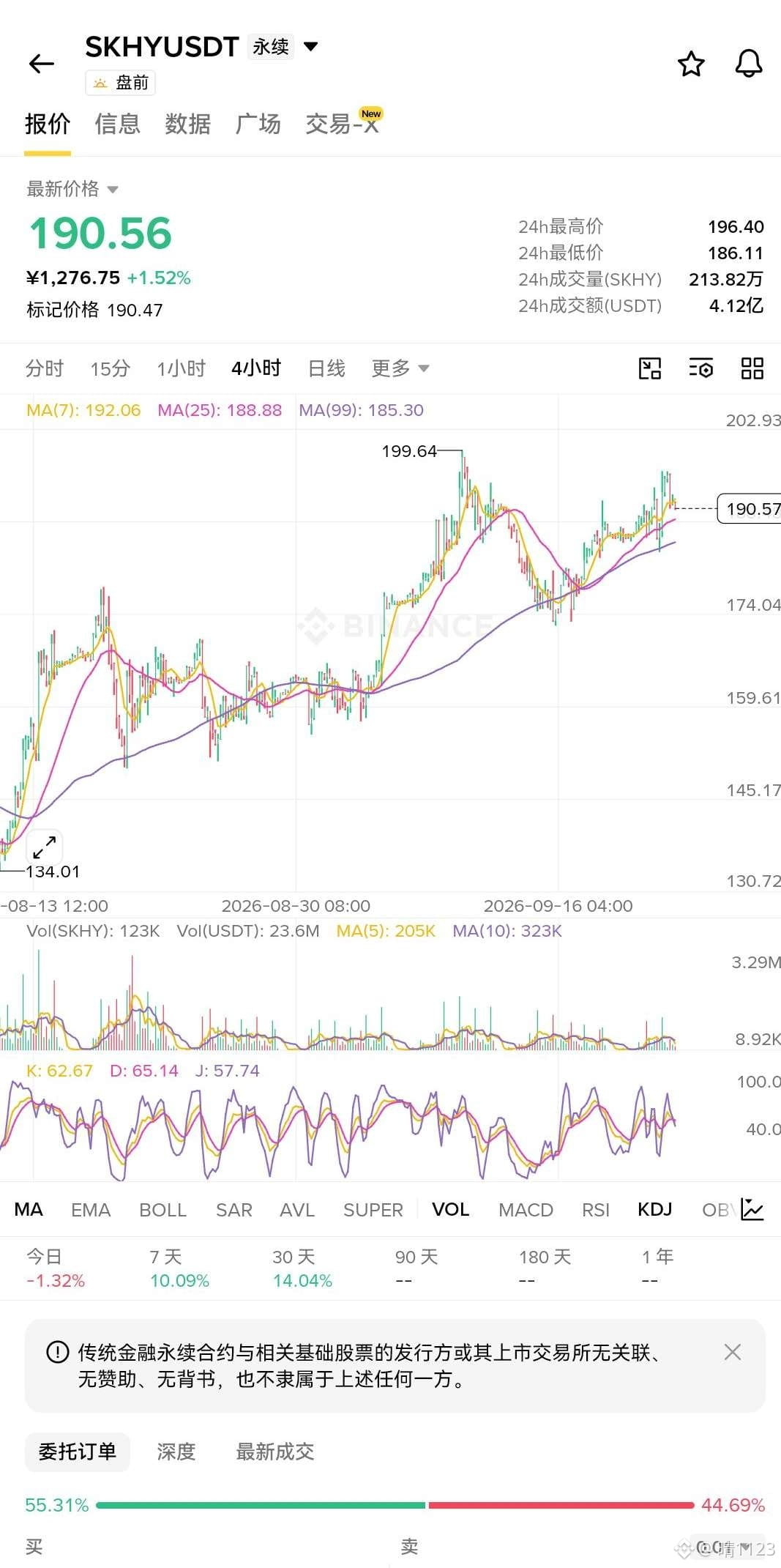Tap the back arrow icon
781x1568 pixels.
click(x=42, y=64)
